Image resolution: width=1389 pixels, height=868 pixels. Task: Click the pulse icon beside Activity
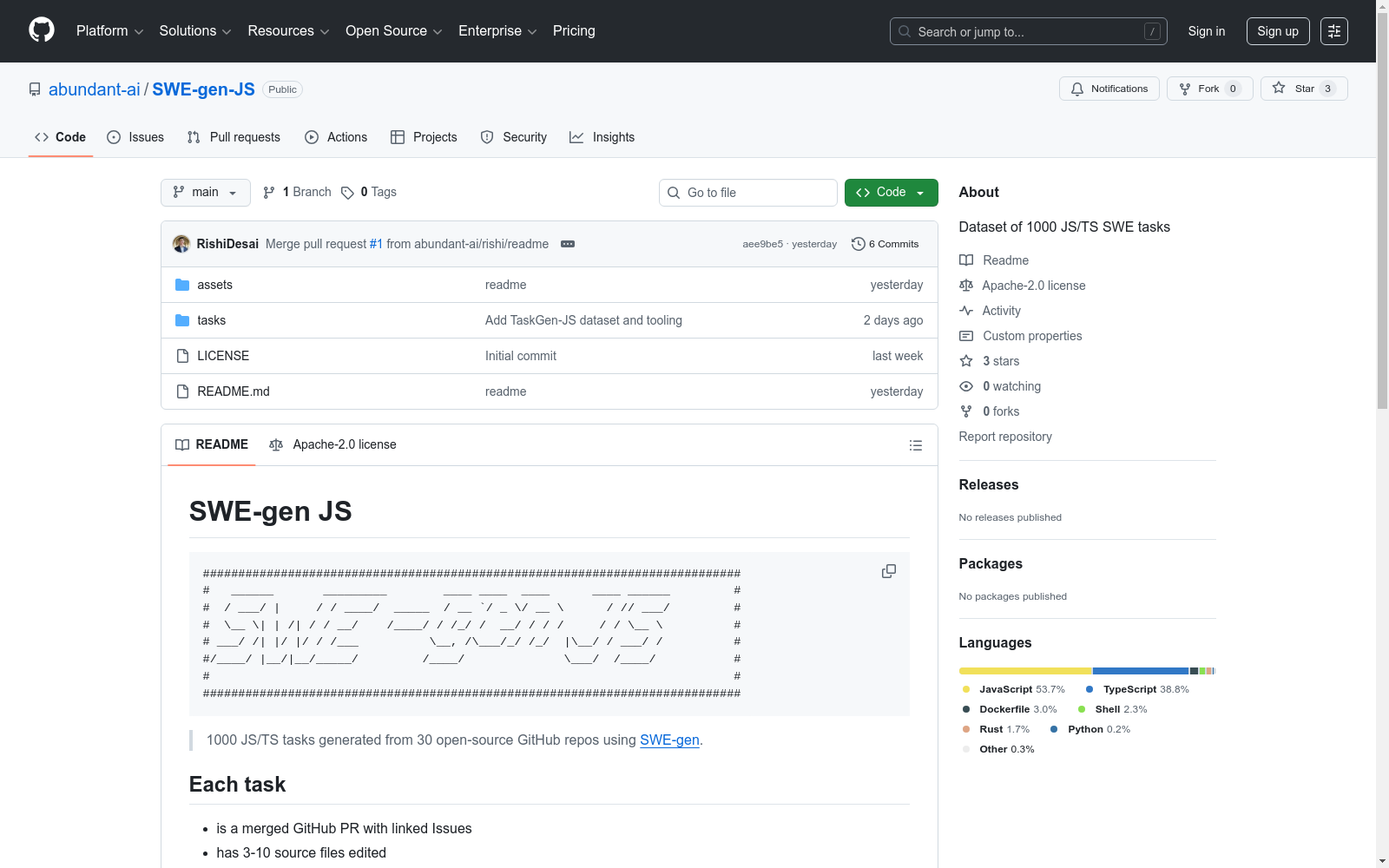point(966,311)
